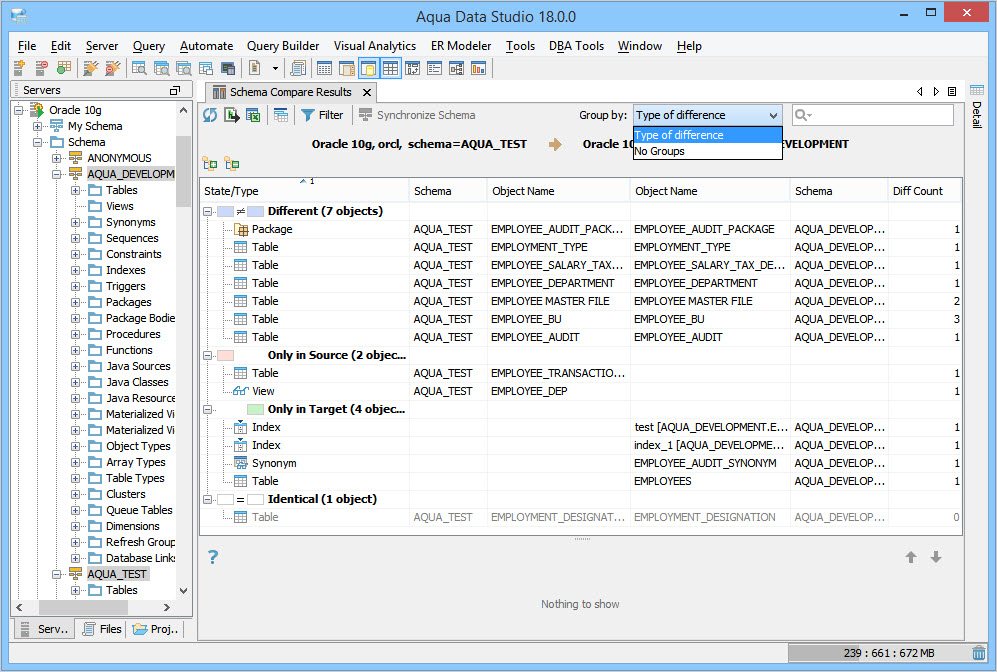The width and height of the screenshot is (997, 672).
Task: Click the Detail side panel tab
Action: click(977, 106)
